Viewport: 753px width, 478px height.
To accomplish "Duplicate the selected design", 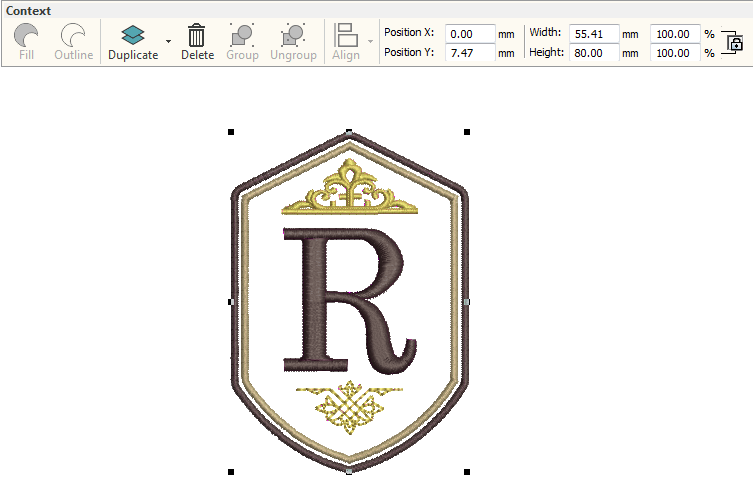I will click(x=133, y=42).
